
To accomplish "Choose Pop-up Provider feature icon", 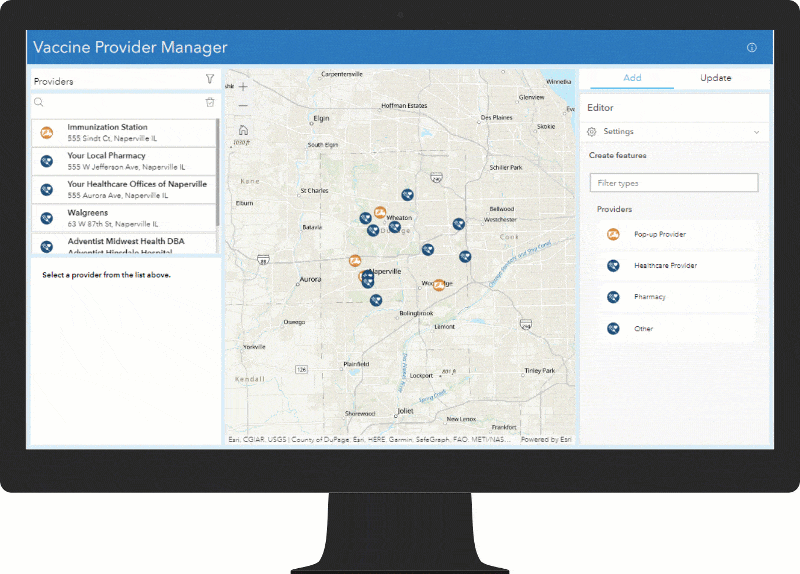I will 613,234.
